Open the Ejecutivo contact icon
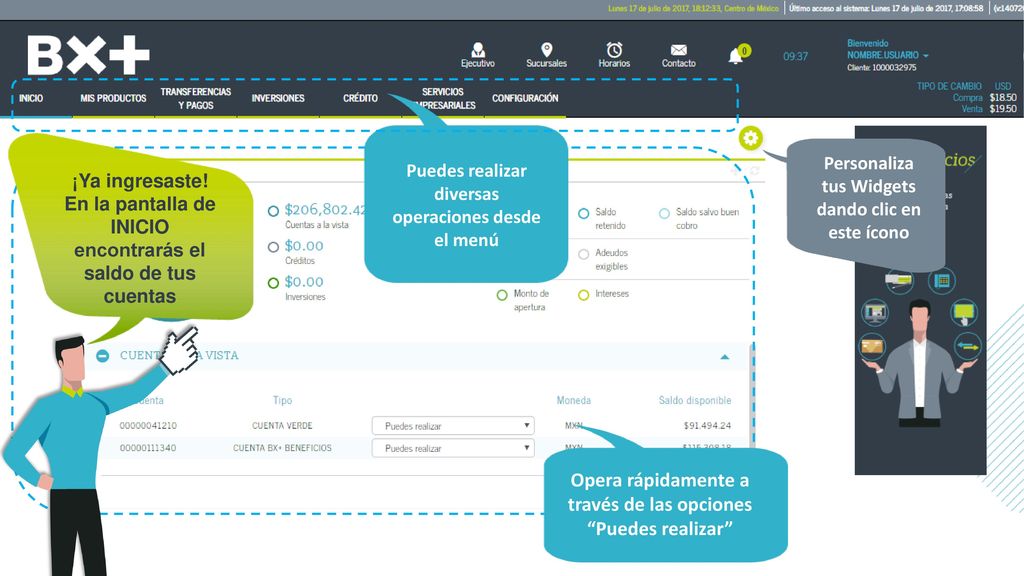This screenshot has width=1024, height=576. click(478, 50)
